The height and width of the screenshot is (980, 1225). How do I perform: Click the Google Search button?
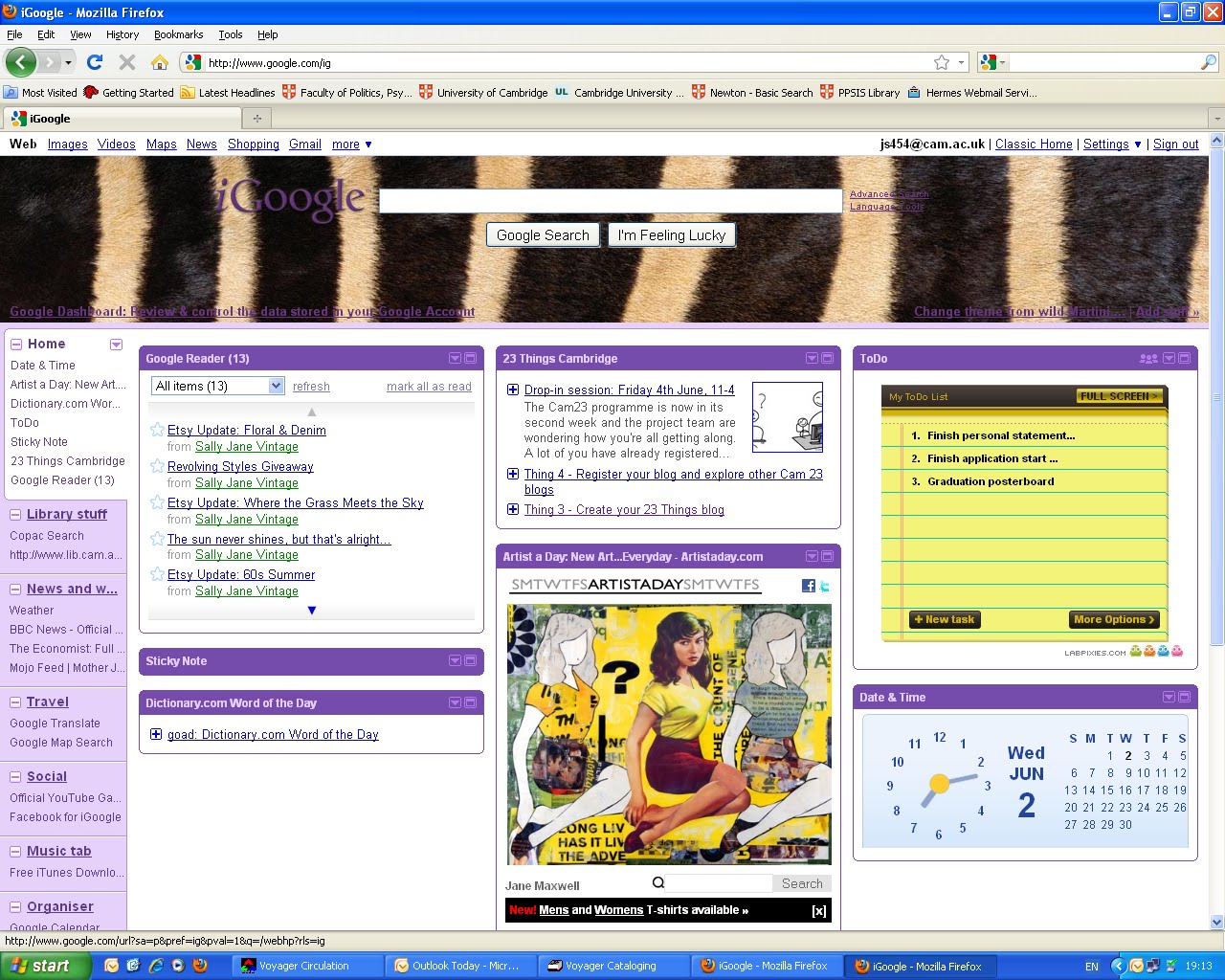(x=543, y=235)
